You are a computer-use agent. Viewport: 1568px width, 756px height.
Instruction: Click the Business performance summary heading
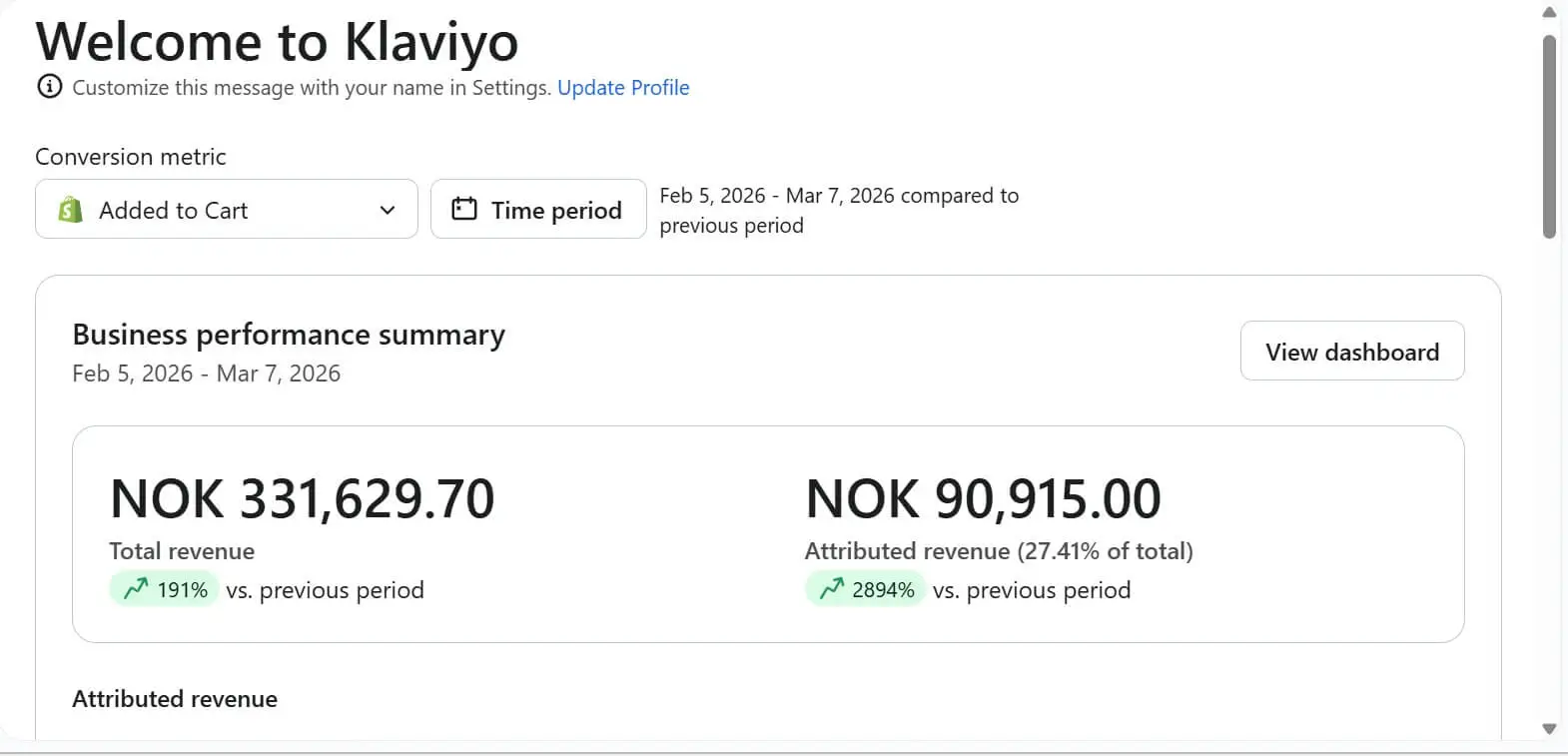(x=289, y=335)
